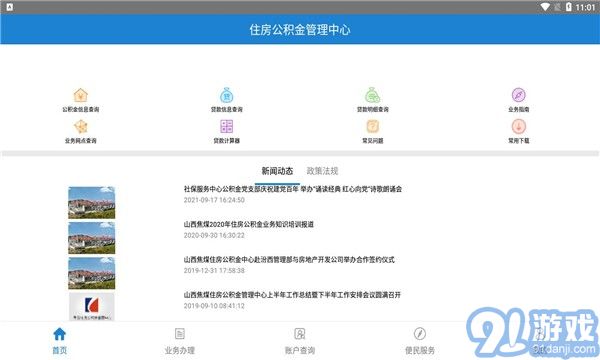Open news about 社保服务中心公积金党支部 poetry recital
The image size is (600, 360).
point(293,189)
